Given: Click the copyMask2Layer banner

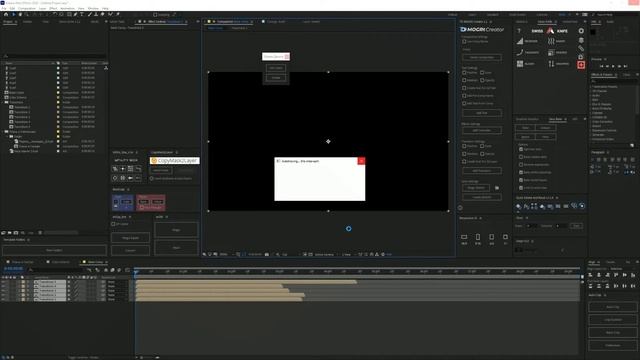Looking at the screenshot, I should tap(175, 160).
